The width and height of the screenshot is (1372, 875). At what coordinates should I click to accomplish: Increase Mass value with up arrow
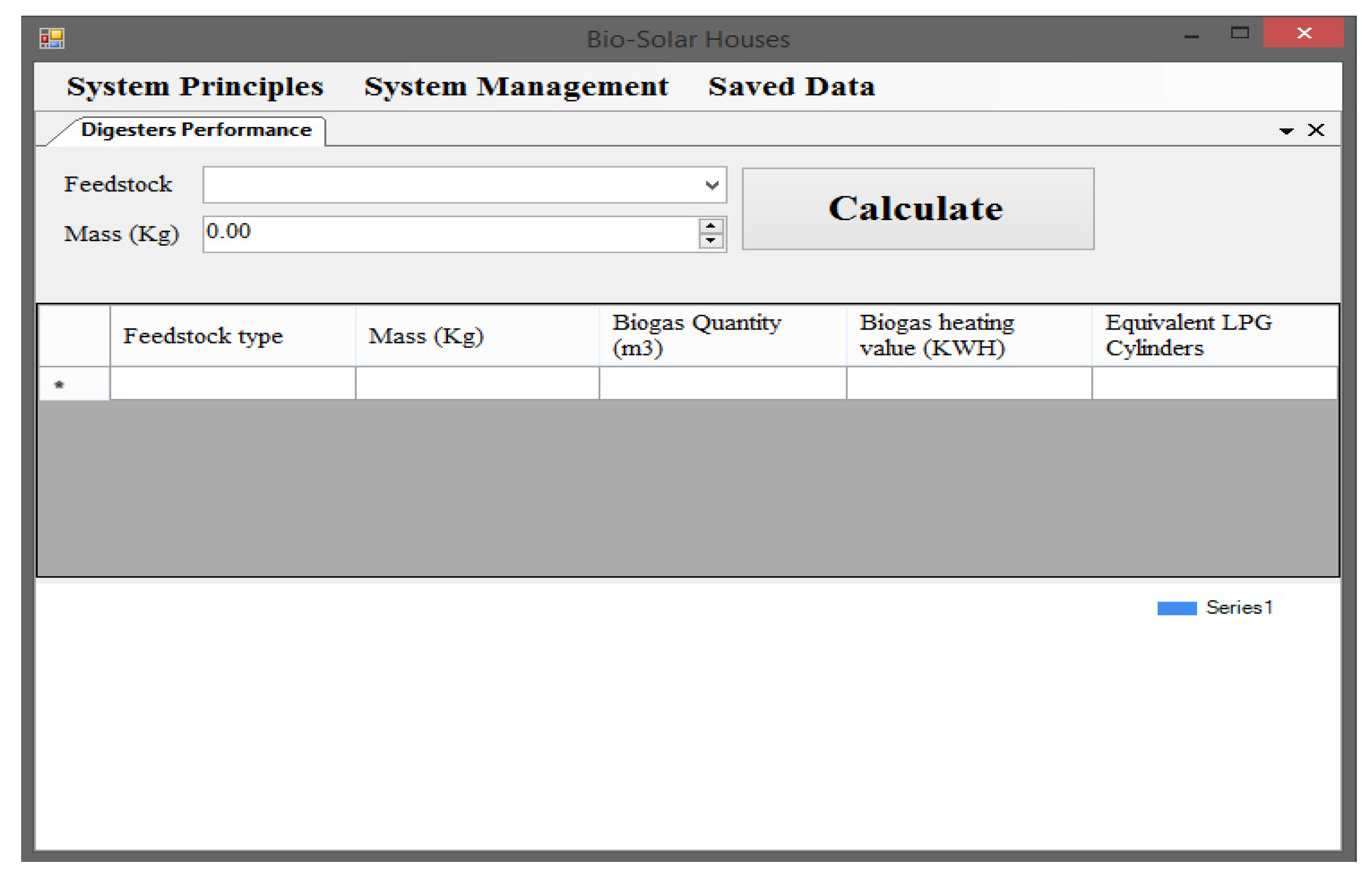tap(710, 226)
